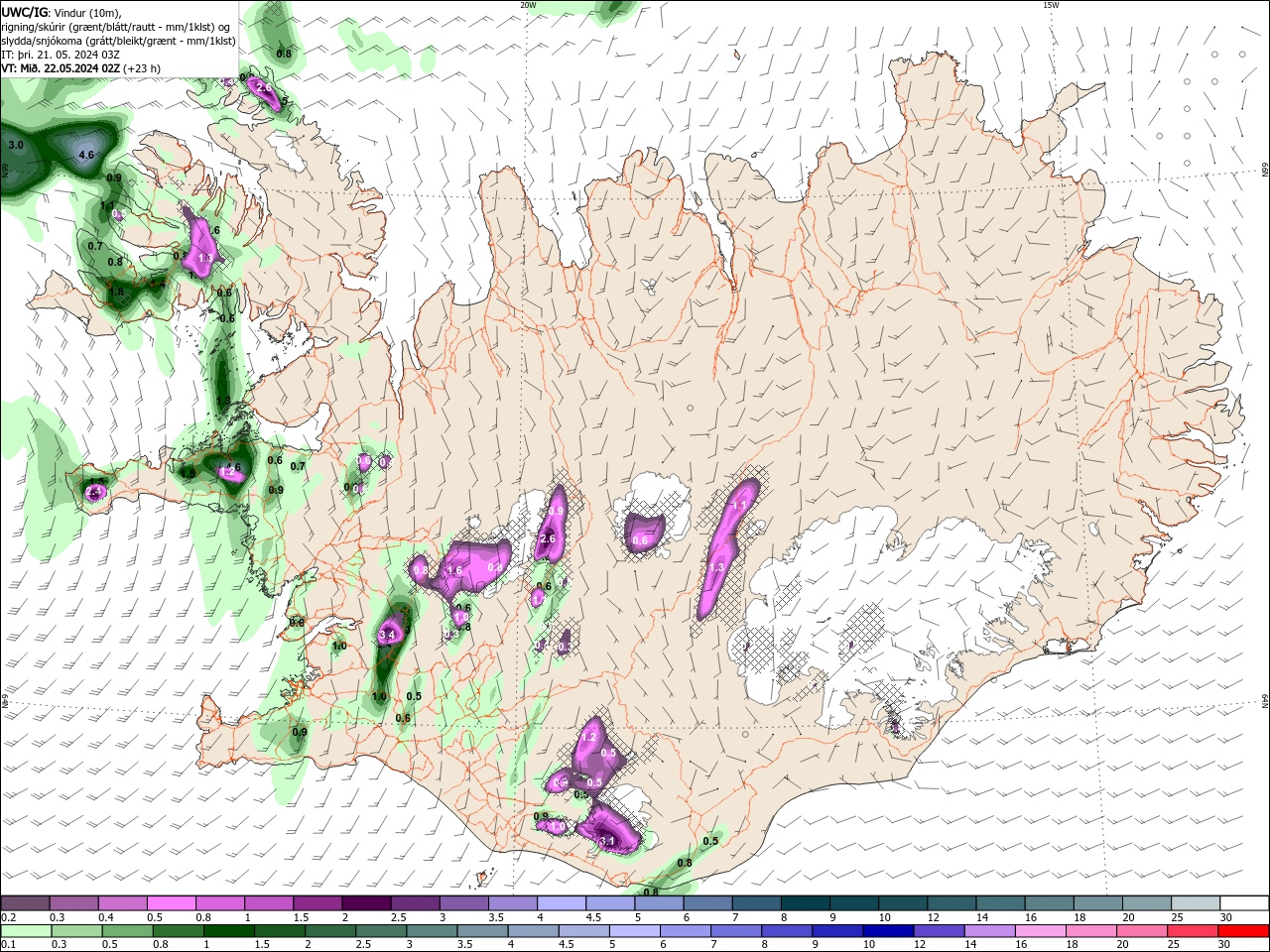Click the '0.2' label in the top legend row
This screenshot has height=952, width=1270.
[8, 917]
